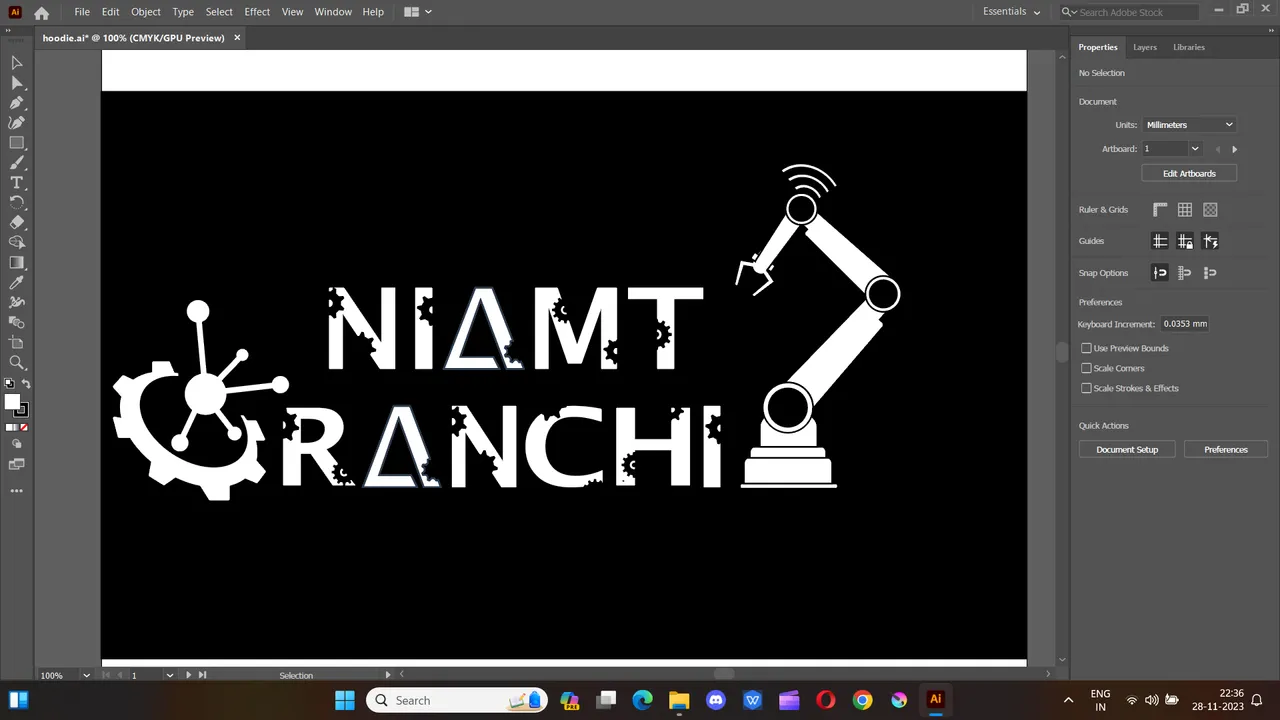Toggle Show Grid in Properties

click(1185, 210)
